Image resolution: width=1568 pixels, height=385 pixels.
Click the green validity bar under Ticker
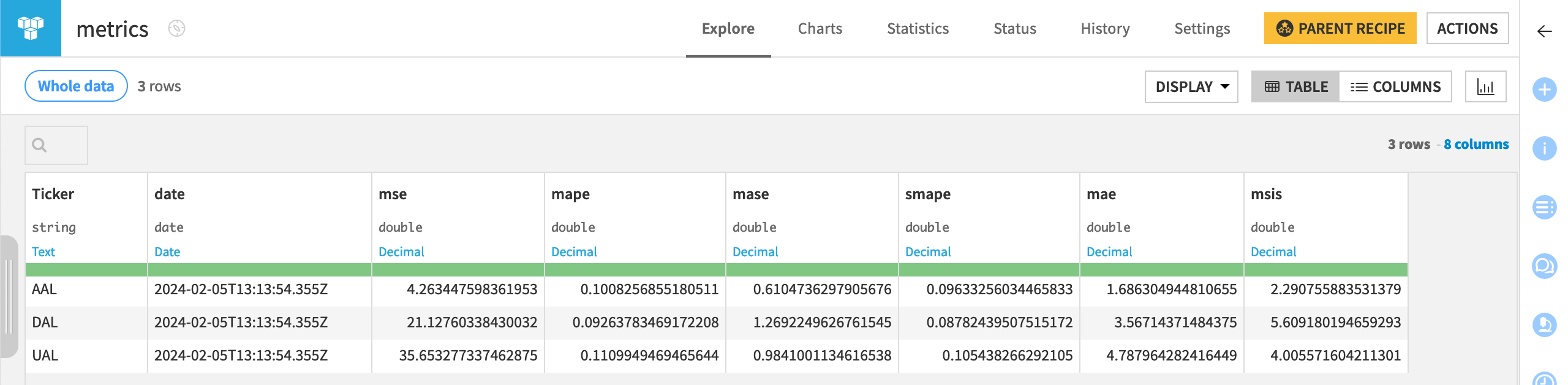86,270
